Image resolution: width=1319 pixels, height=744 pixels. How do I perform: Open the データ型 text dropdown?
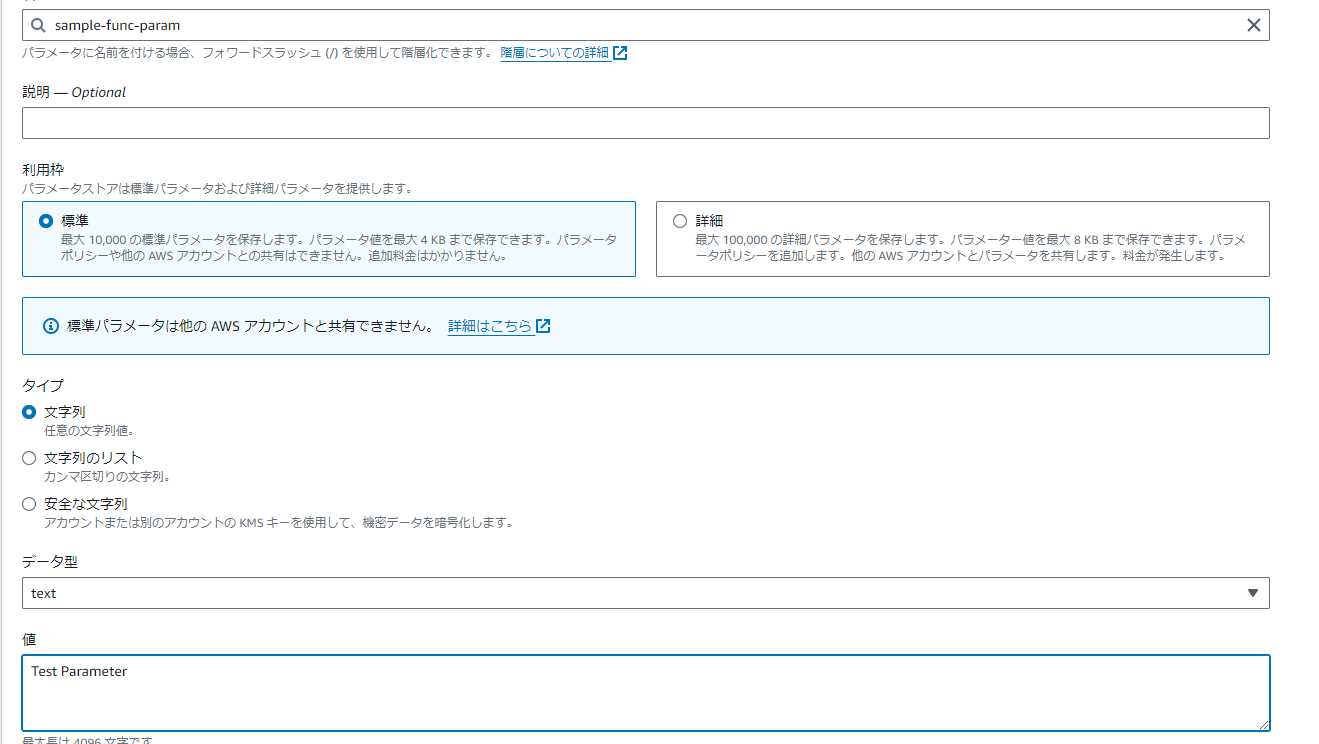(645, 593)
